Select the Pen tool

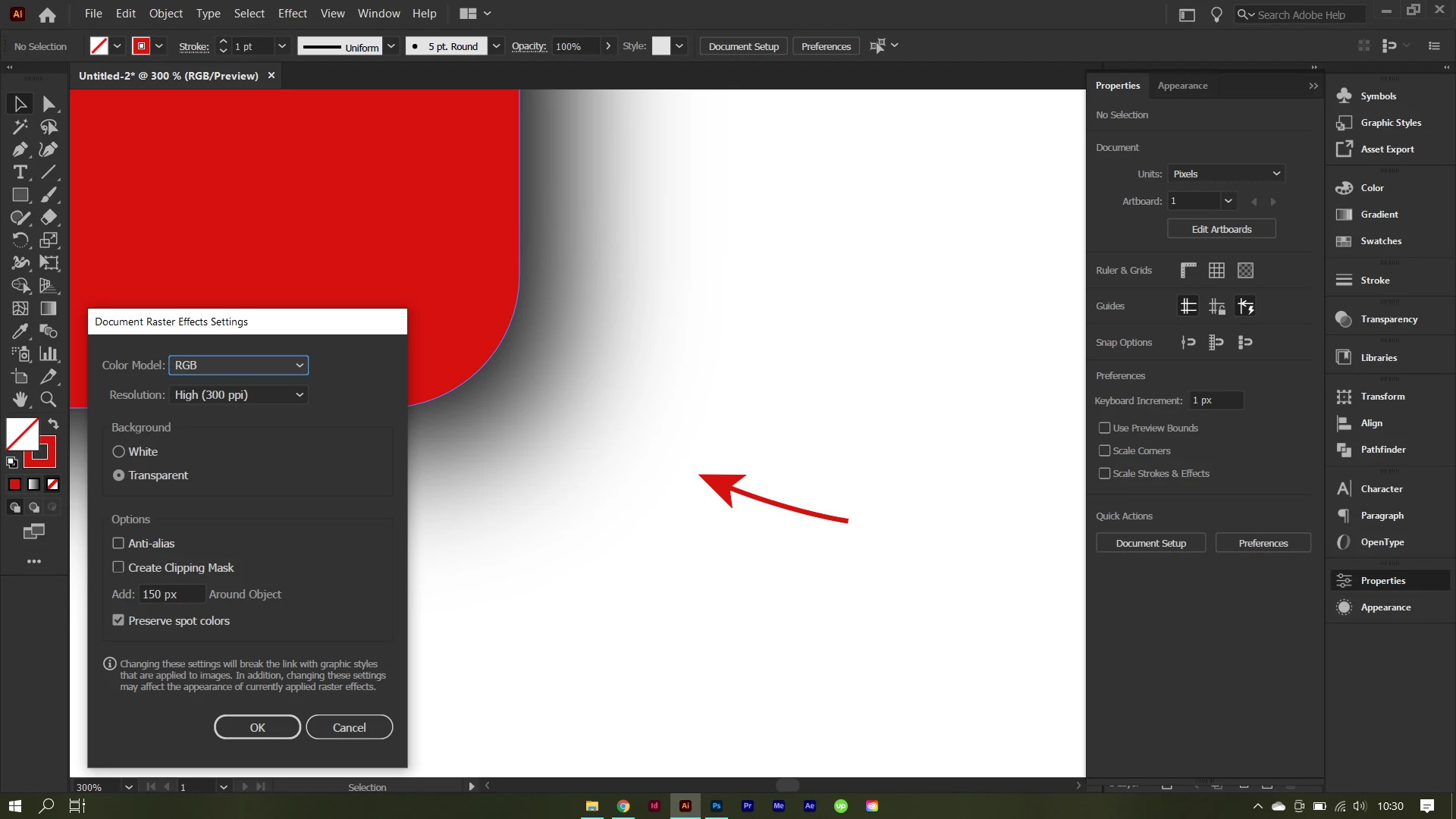[x=20, y=149]
